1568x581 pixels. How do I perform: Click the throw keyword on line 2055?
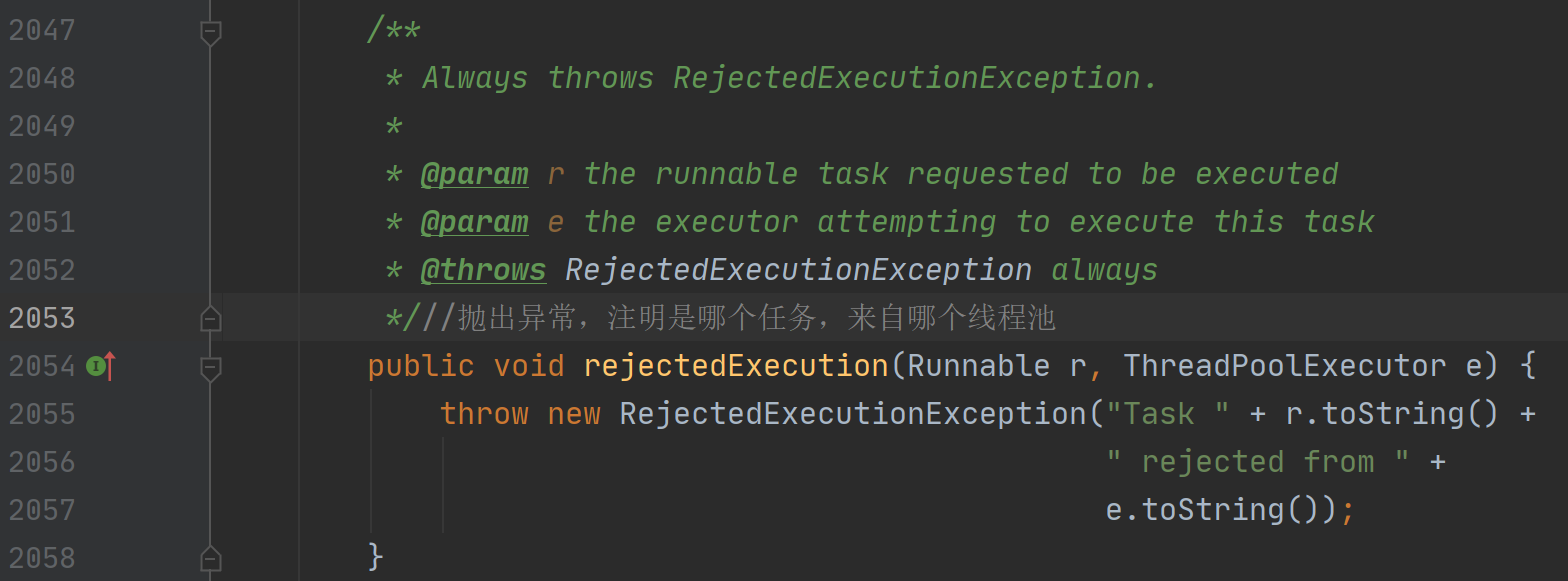coord(484,414)
